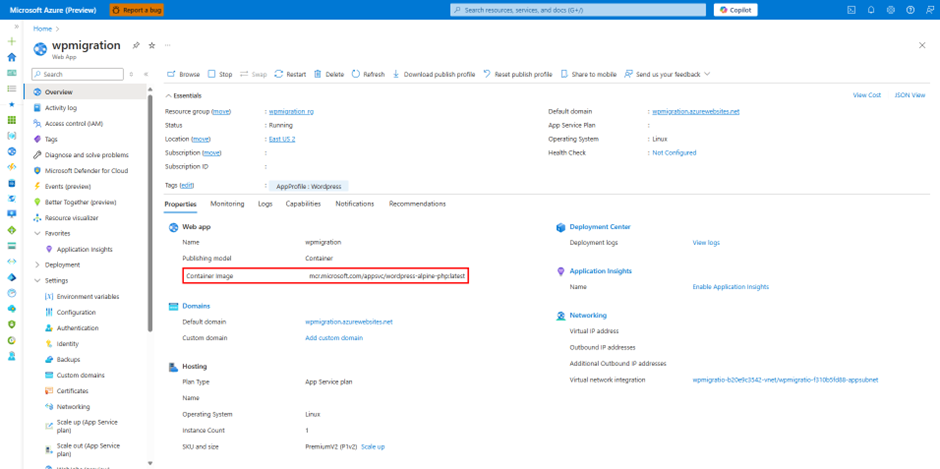Switch to the Logs tab

[x=265, y=204]
